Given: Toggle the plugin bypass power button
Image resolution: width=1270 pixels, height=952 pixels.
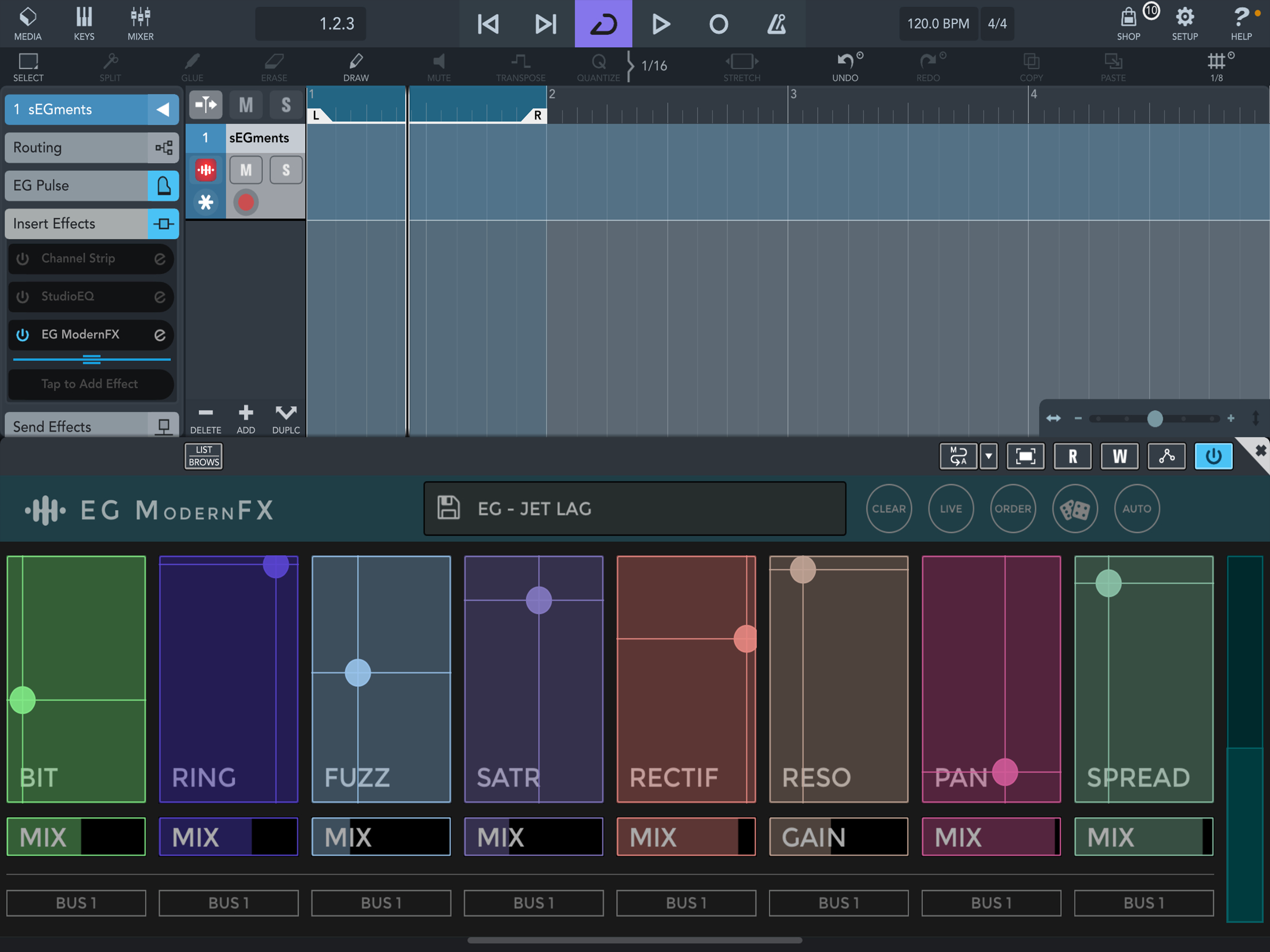Looking at the screenshot, I should point(1213,456).
